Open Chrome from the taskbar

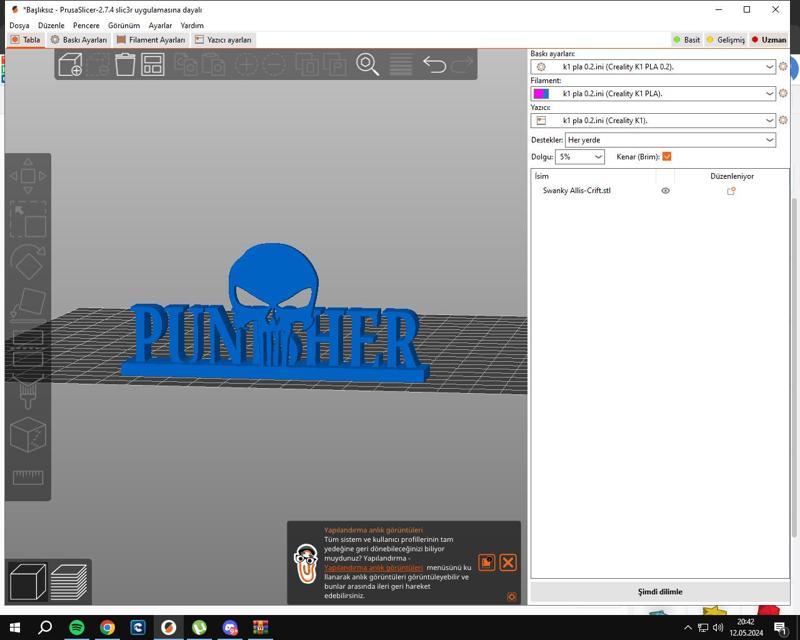coord(107,627)
